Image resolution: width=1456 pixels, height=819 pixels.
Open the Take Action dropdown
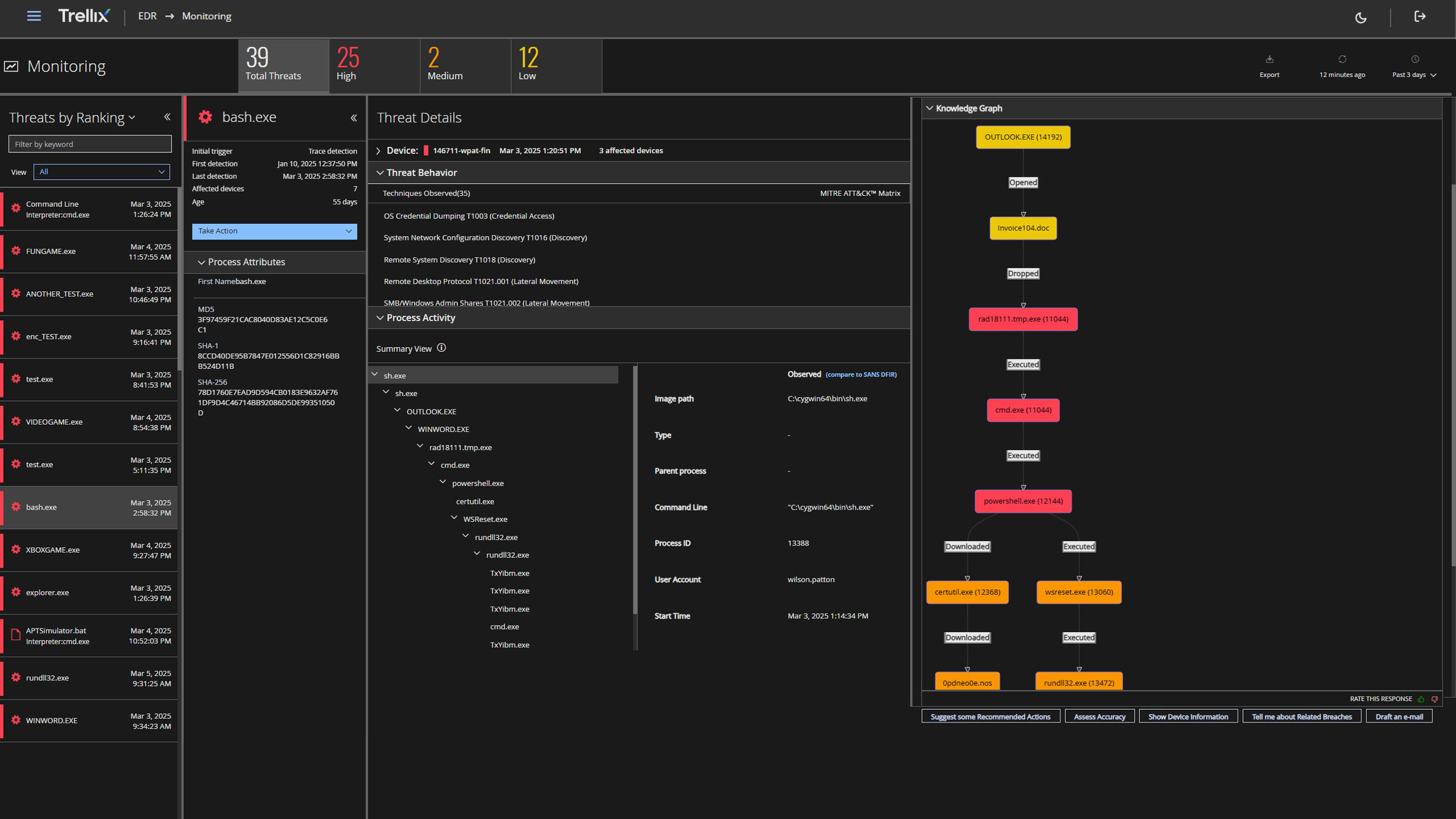point(274,231)
